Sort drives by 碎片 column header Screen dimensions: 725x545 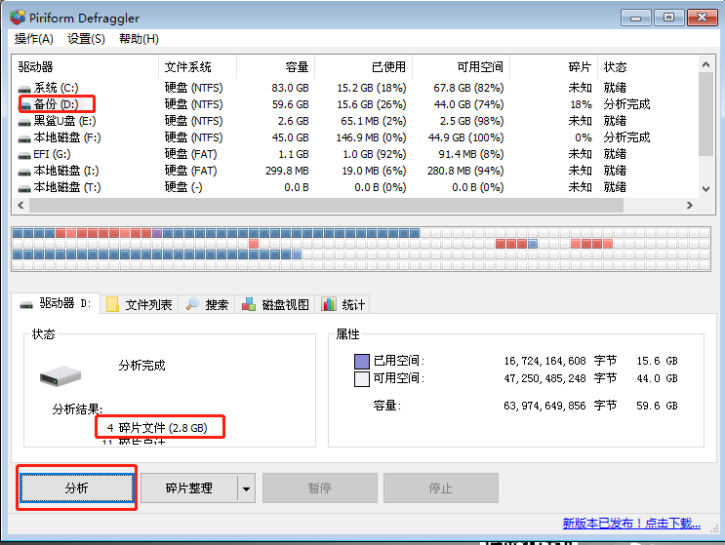click(x=579, y=67)
